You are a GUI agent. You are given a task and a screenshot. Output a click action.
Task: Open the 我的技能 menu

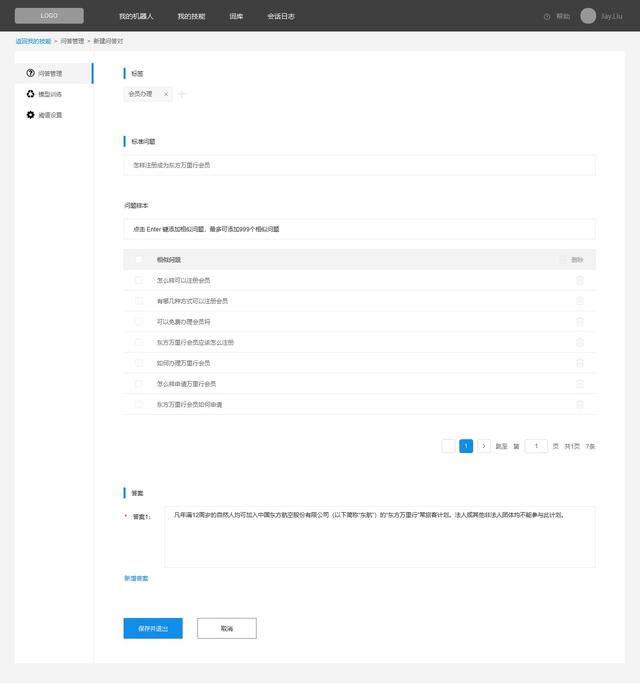pyautogui.click(x=191, y=16)
